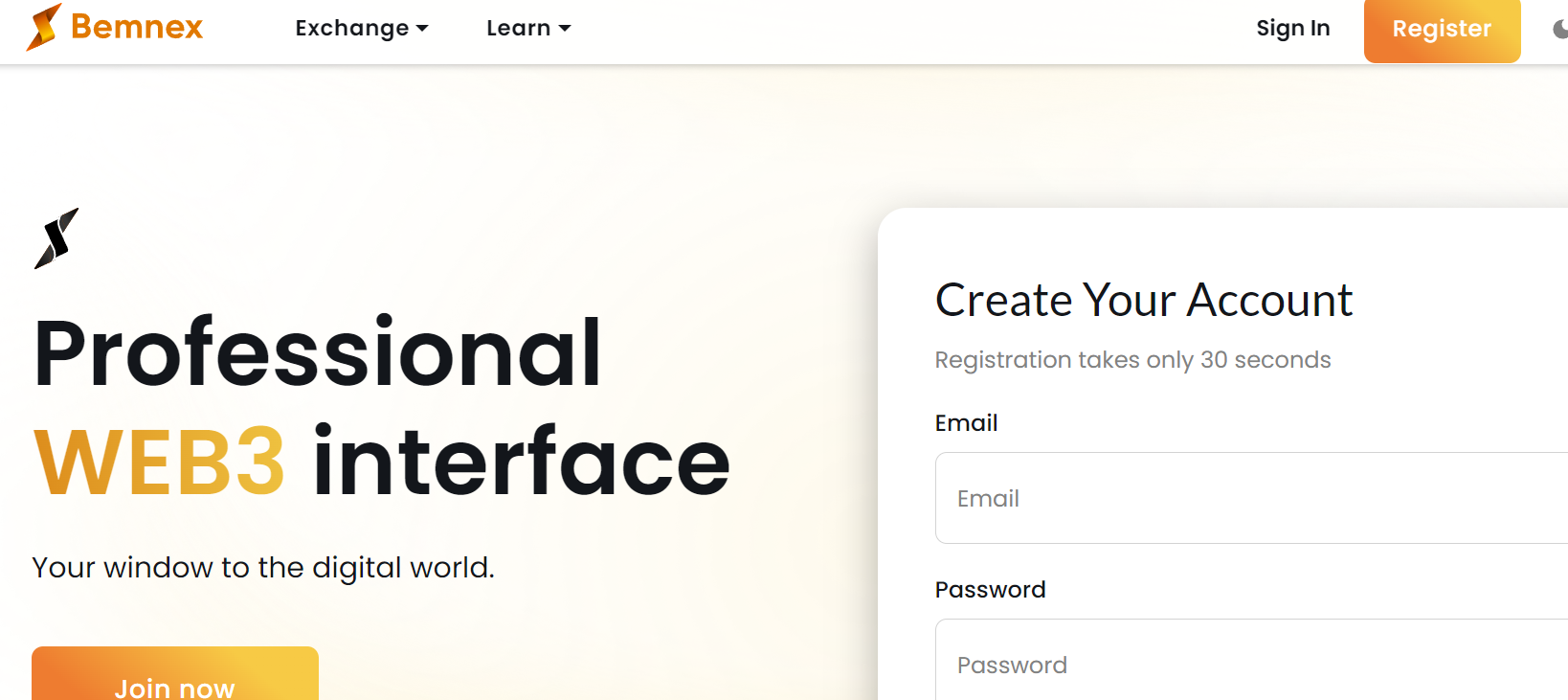Click the black lightning logo above headline
The width and height of the screenshot is (1568, 700).
[x=56, y=238]
